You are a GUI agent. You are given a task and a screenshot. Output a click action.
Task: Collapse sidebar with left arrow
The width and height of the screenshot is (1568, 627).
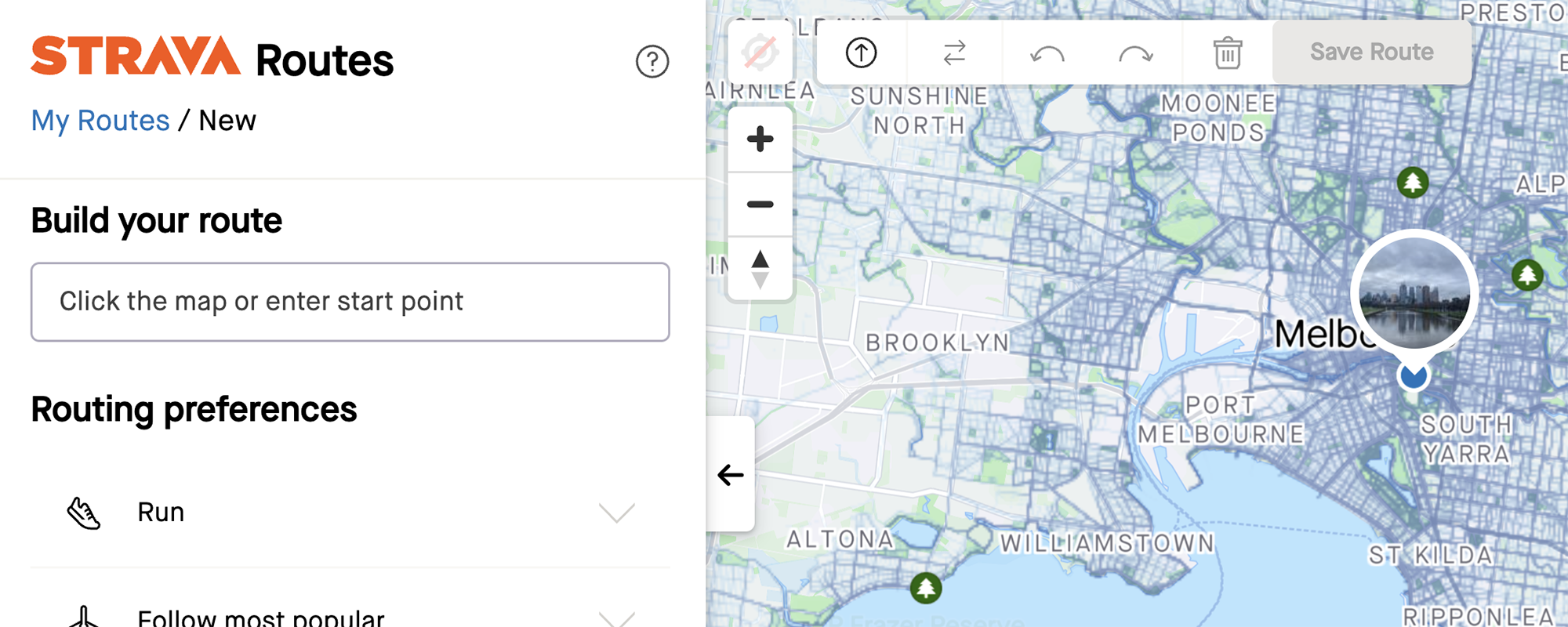730,474
